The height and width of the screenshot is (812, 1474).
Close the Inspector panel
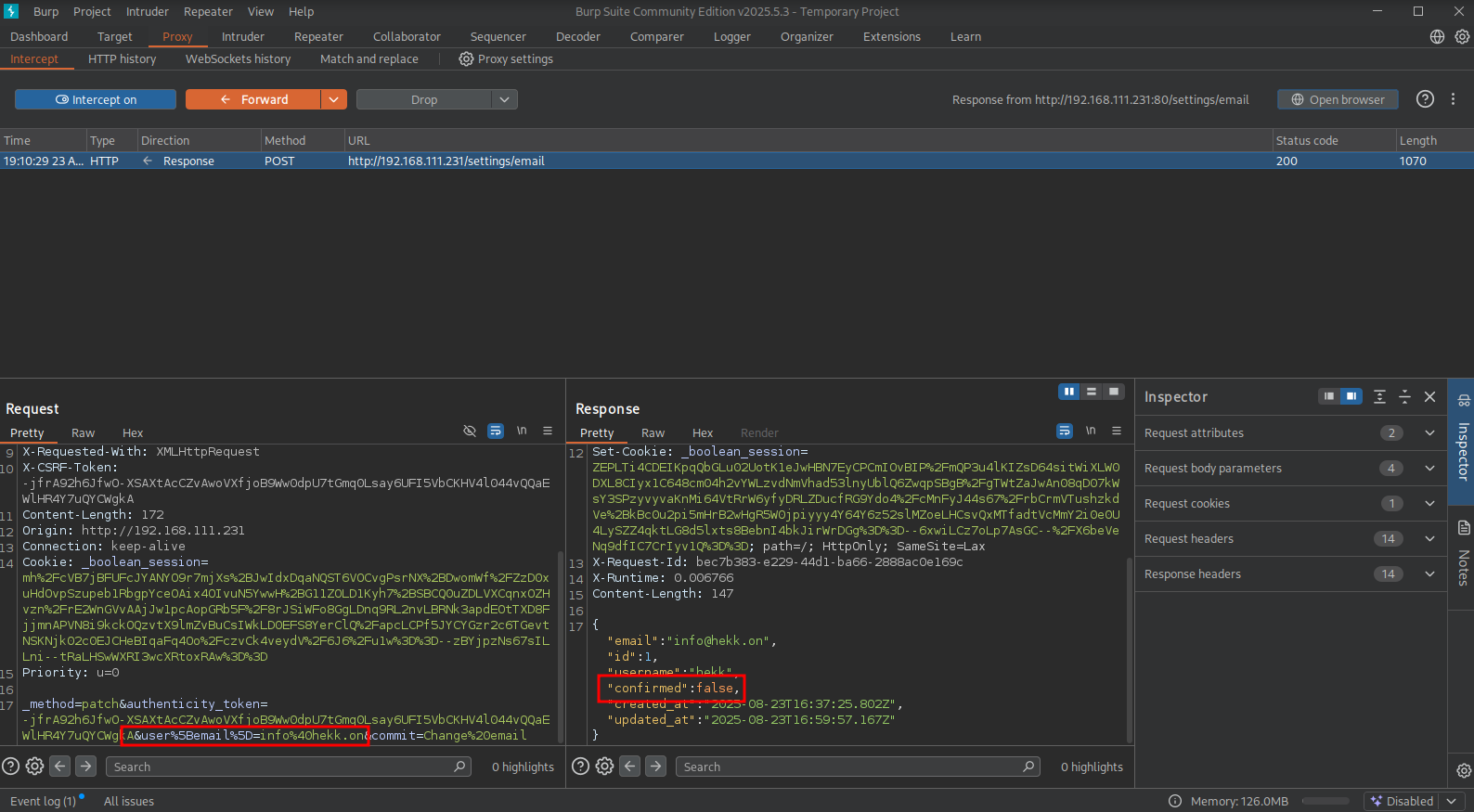(x=1429, y=397)
